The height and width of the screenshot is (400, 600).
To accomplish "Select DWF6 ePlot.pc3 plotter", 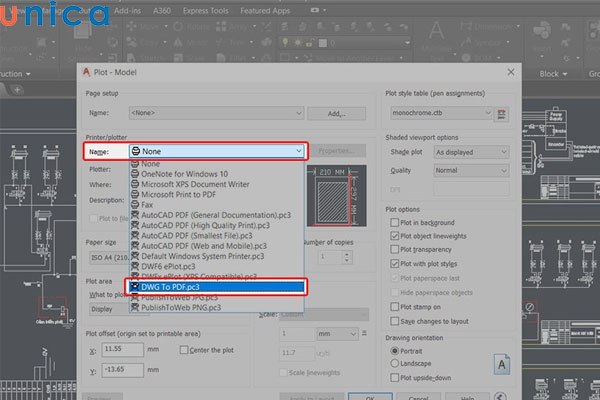I will pyautogui.click(x=217, y=266).
